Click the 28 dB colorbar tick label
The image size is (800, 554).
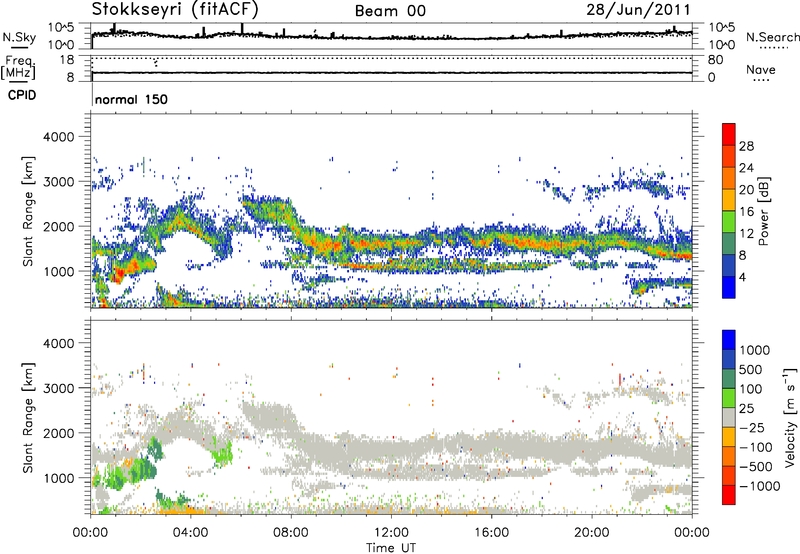tap(746, 146)
